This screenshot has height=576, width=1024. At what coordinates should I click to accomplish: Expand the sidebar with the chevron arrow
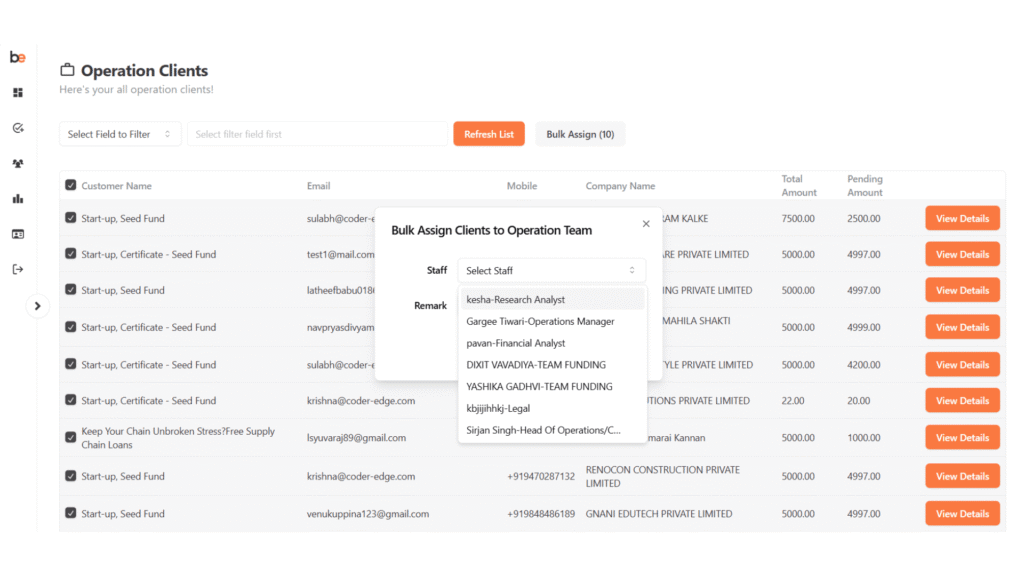38,306
